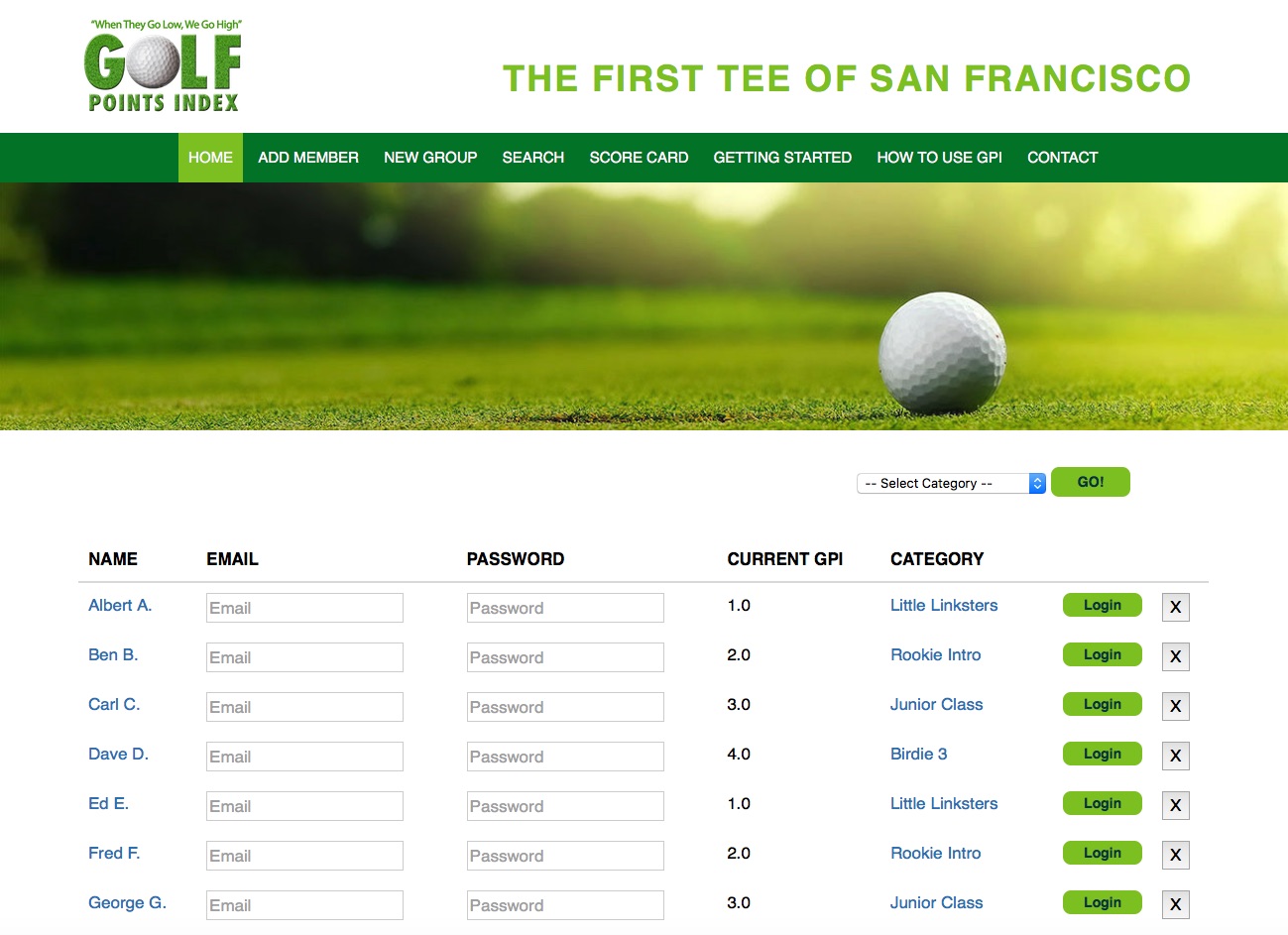Viewport: 1288px width, 935px height.
Task: Click the NAME column header
Action: 113,559
